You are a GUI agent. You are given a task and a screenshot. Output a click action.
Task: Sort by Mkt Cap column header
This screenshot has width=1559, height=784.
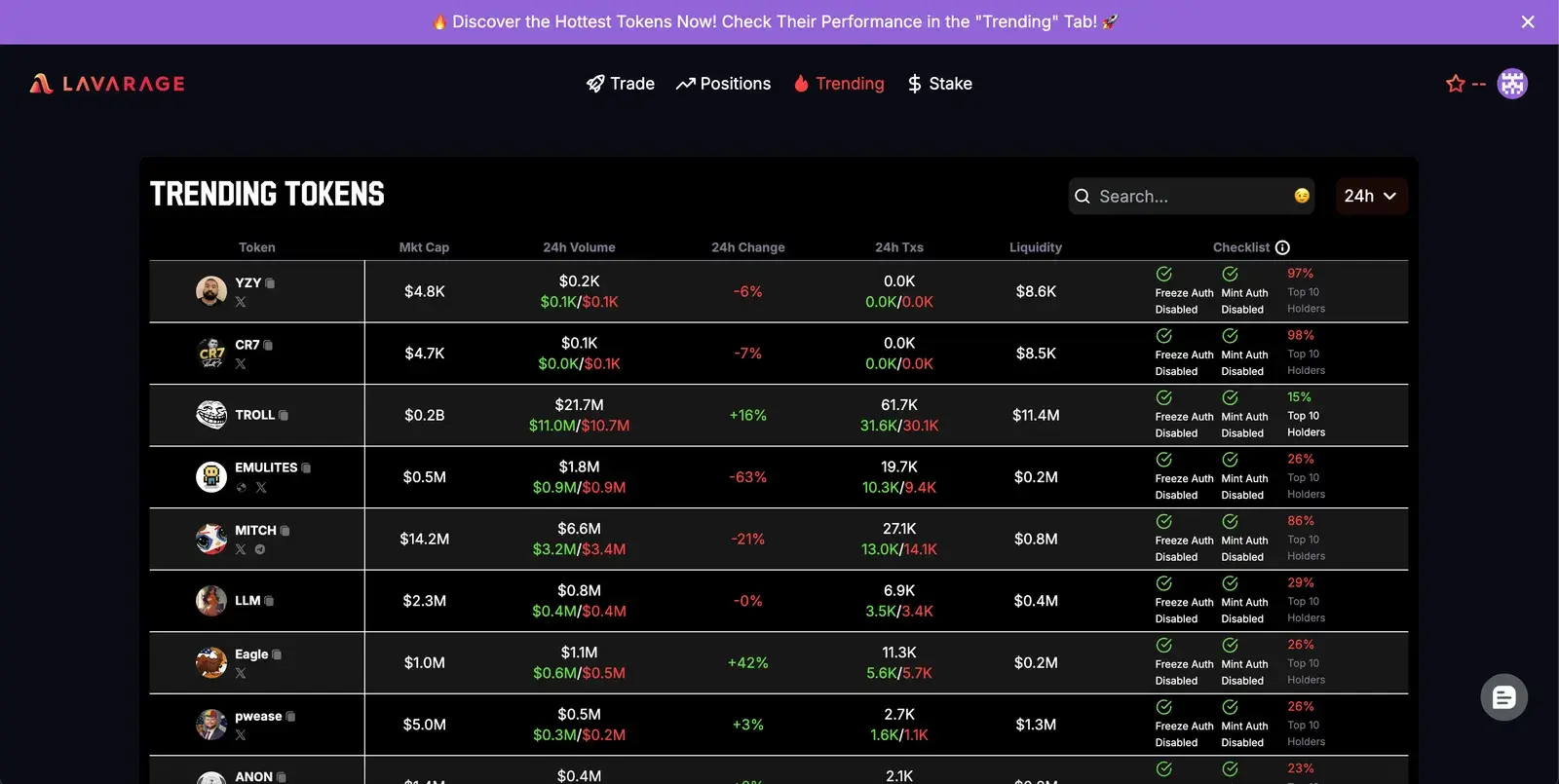(424, 247)
